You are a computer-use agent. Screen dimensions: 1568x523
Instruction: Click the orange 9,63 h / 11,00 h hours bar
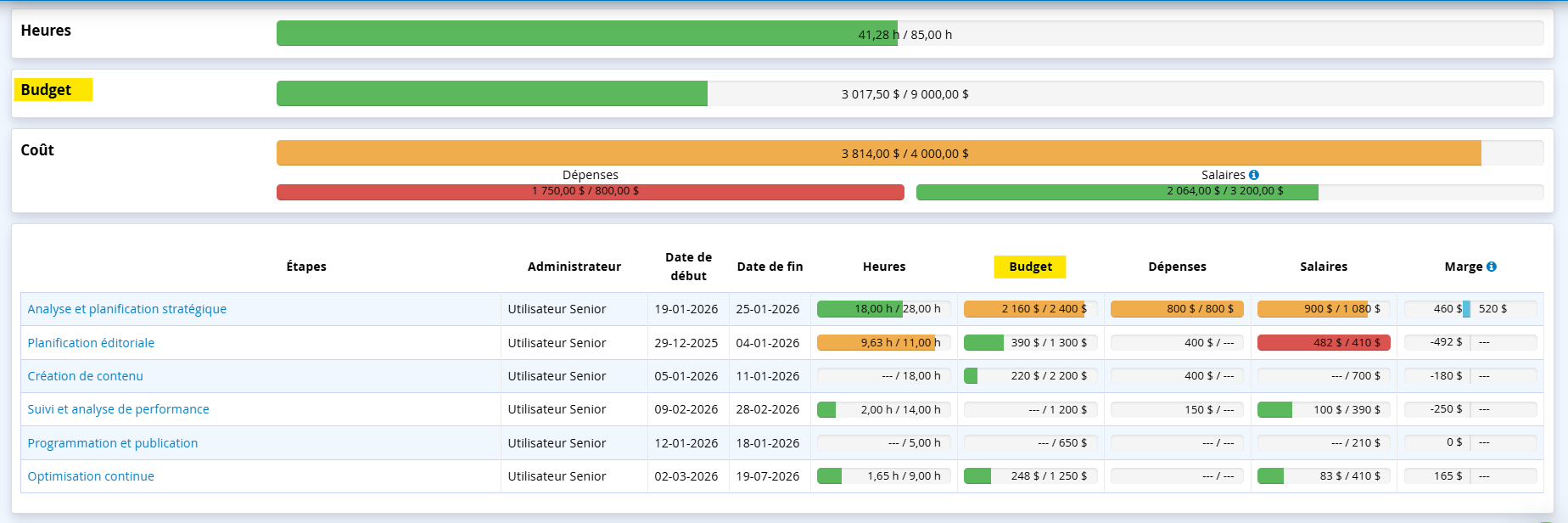pos(882,343)
